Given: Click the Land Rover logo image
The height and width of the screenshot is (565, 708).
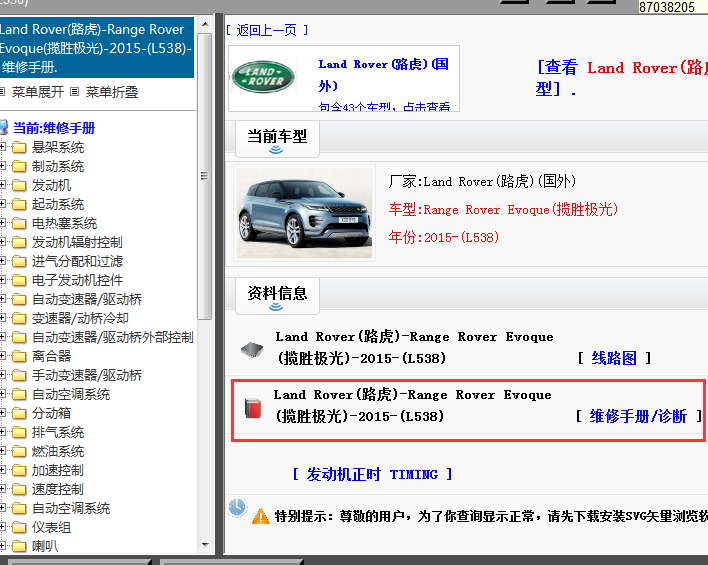Looking at the screenshot, I should click(x=263, y=77).
